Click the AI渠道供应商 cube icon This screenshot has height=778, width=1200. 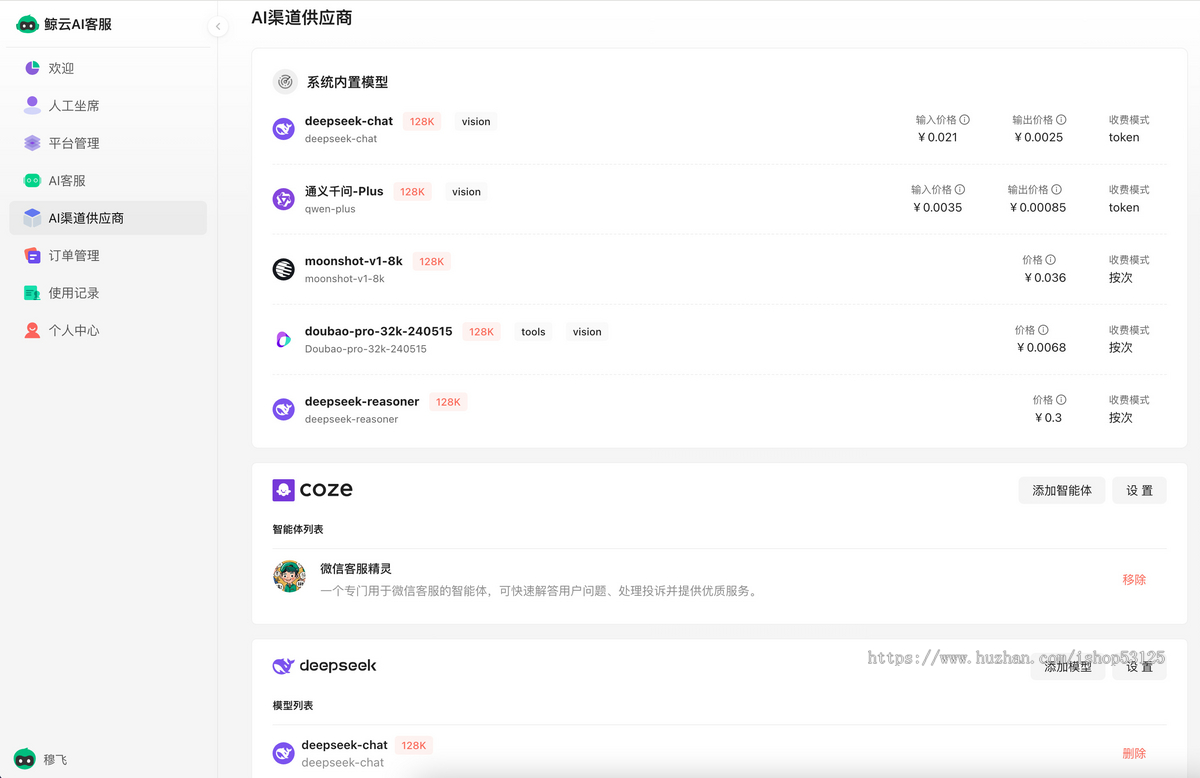click(32, 218)
